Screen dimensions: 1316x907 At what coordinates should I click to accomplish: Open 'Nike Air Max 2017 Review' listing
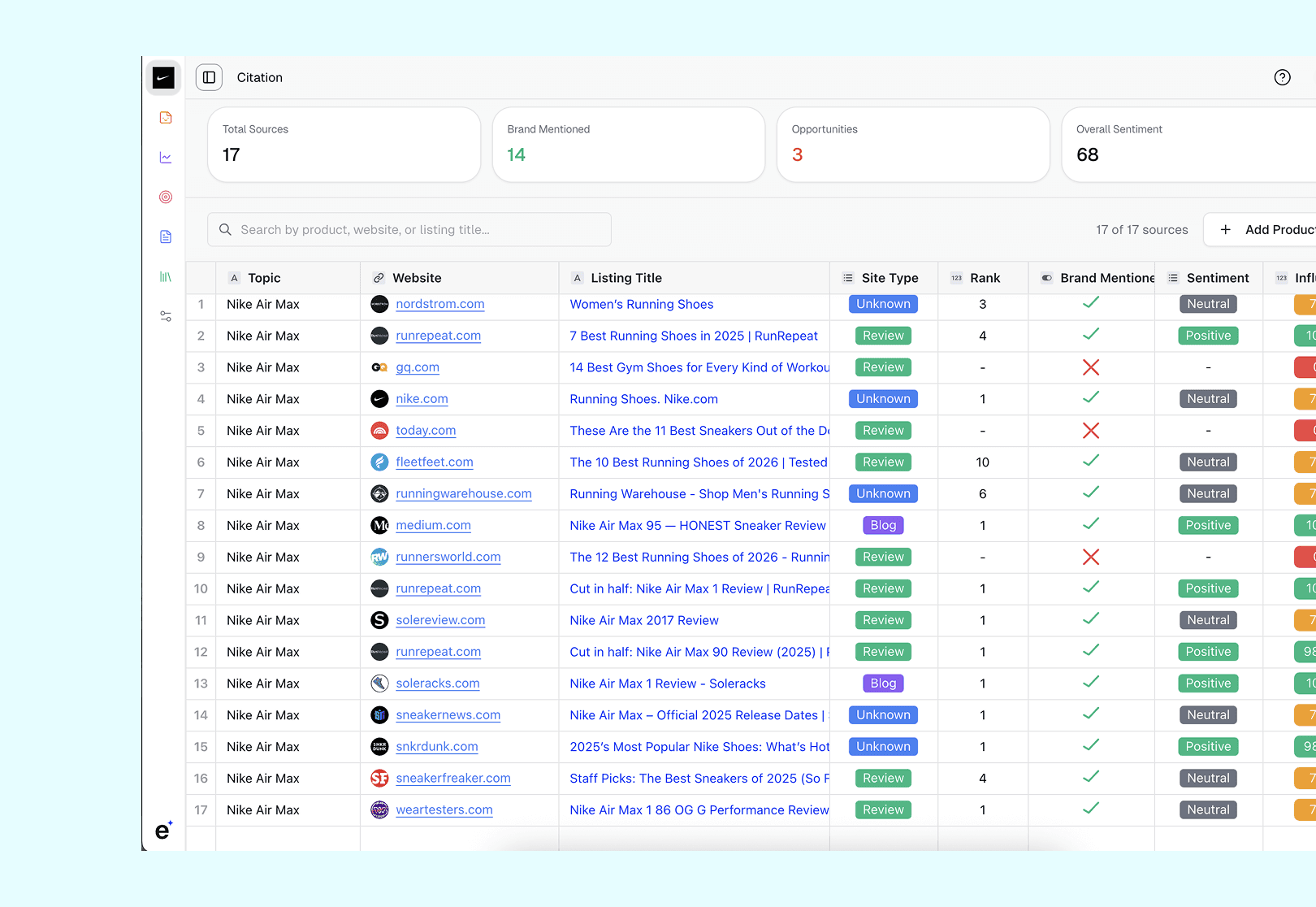644,620
